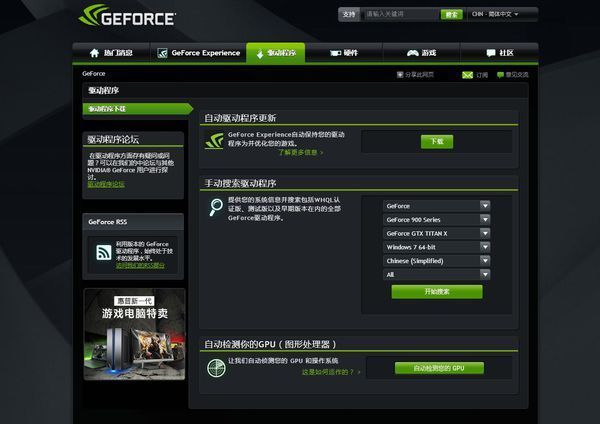Viewport: 600px width, 424px height.
Task: Click the RSS feed icon
Action: click(x=103, y=255)
